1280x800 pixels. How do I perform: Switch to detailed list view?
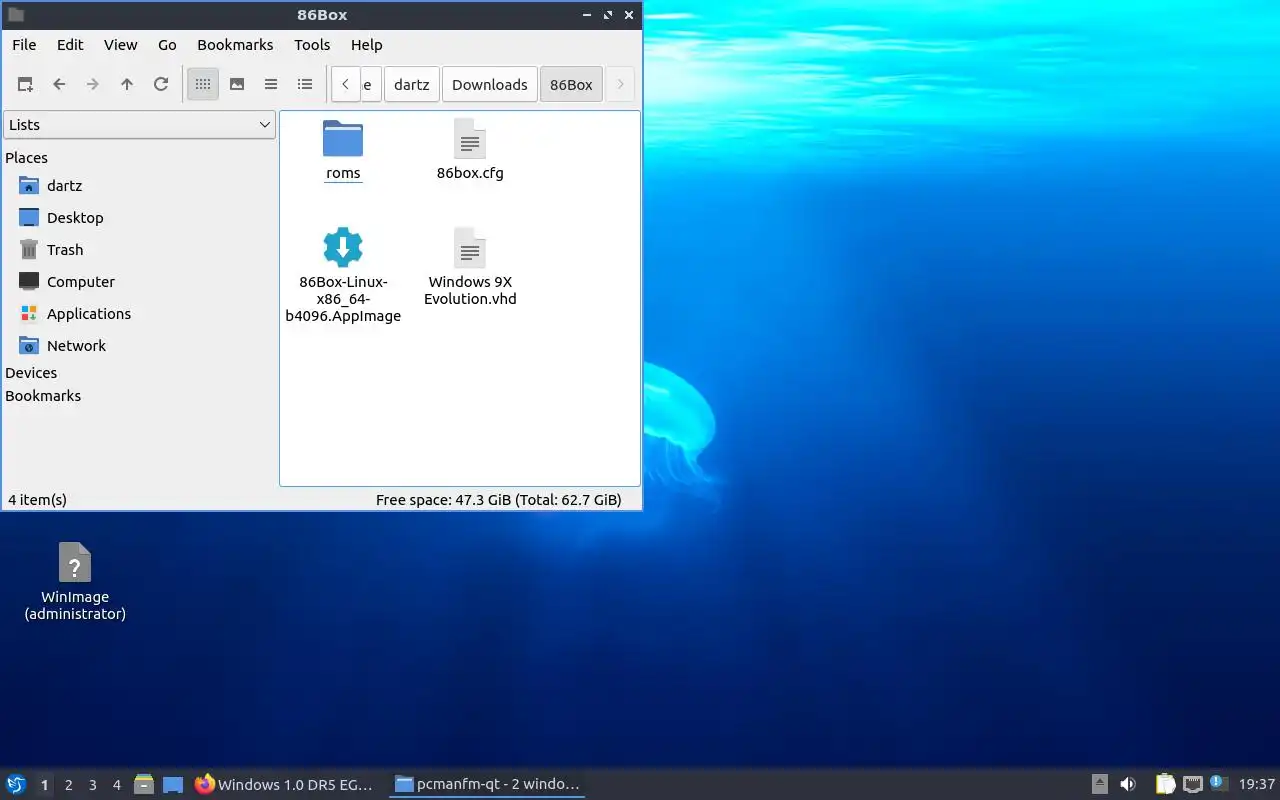tap(305, 85)
